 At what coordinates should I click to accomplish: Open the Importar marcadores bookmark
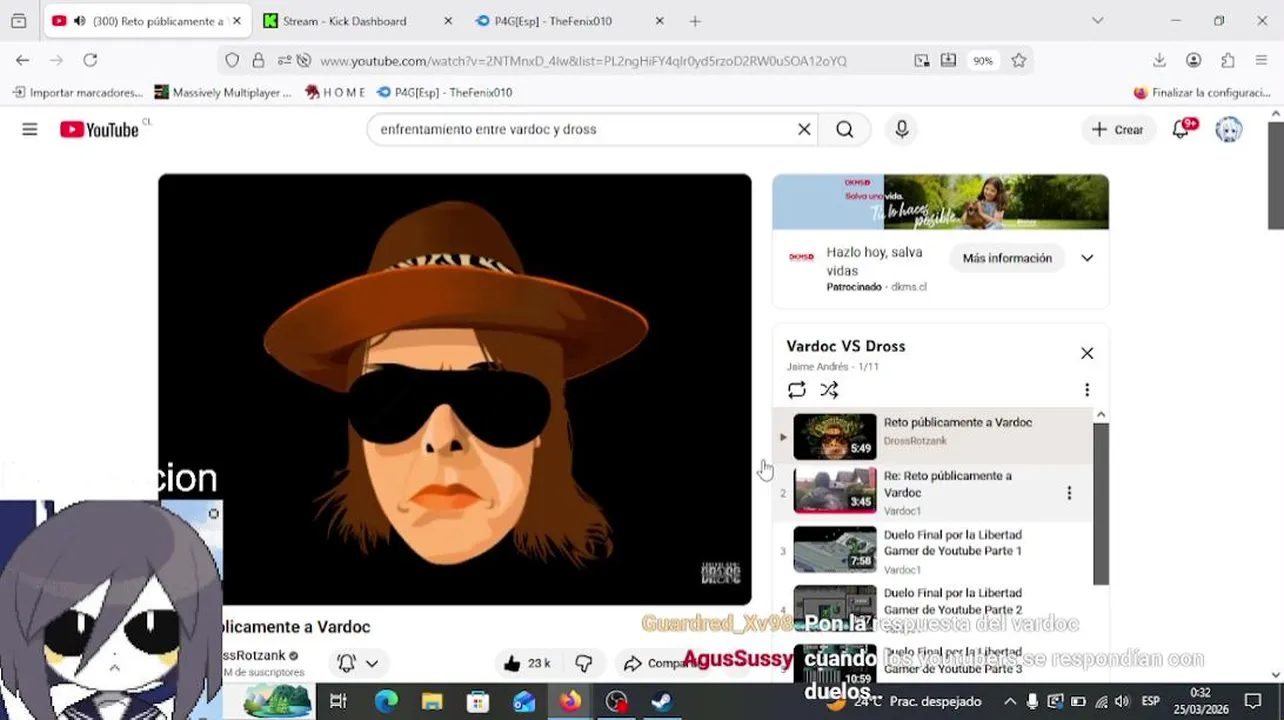pyautogui.click(x=78, y=92)
